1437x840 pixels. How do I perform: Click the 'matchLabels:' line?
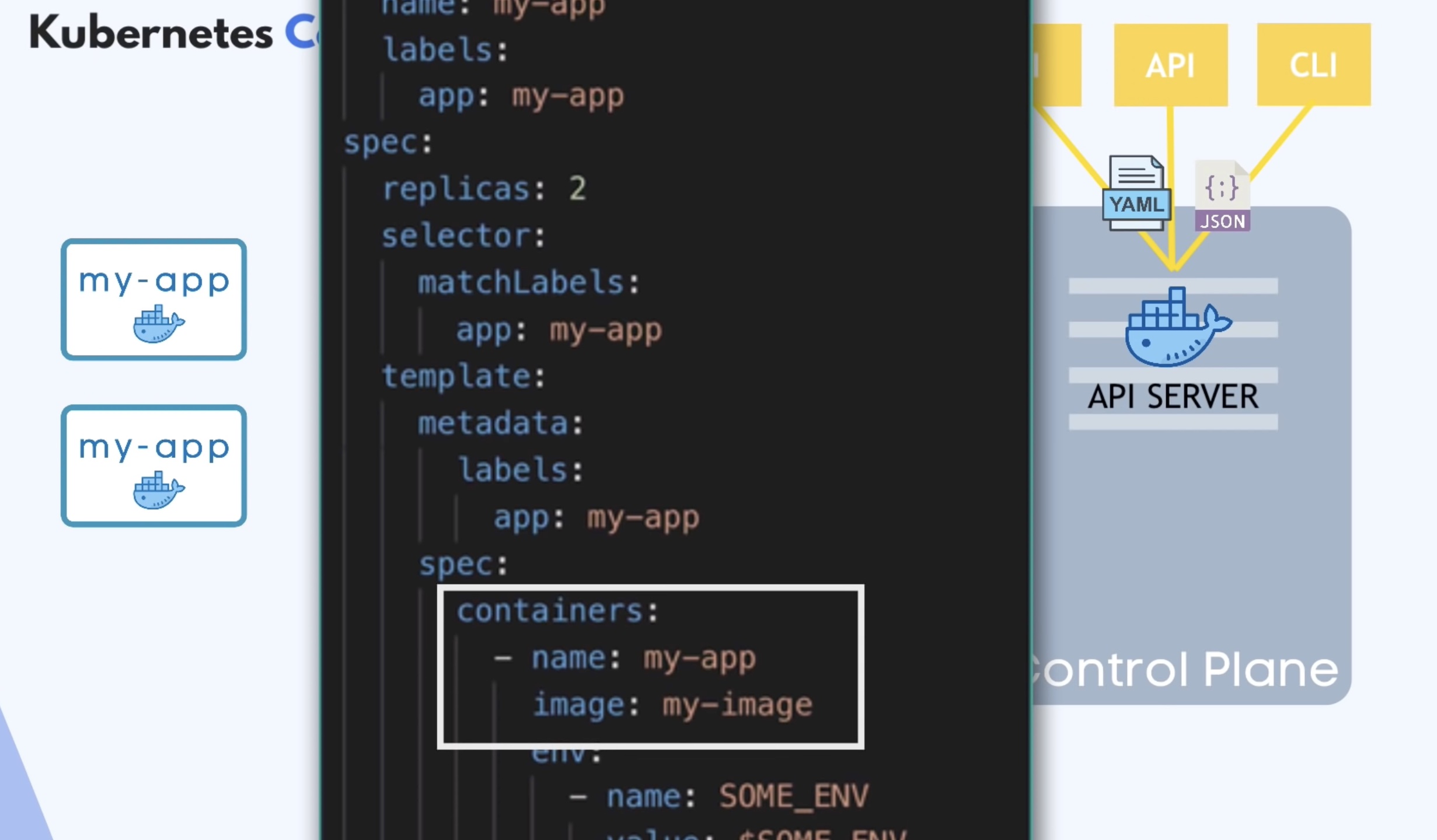click(529, 282)
